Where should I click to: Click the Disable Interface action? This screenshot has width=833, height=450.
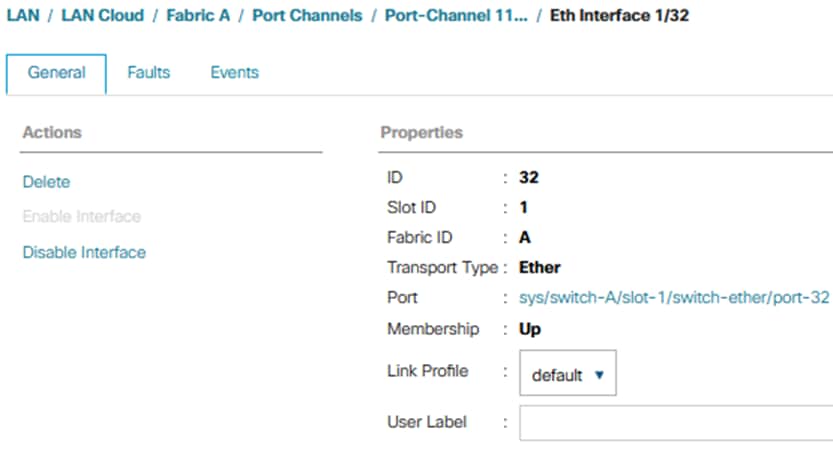click(84, 252)
